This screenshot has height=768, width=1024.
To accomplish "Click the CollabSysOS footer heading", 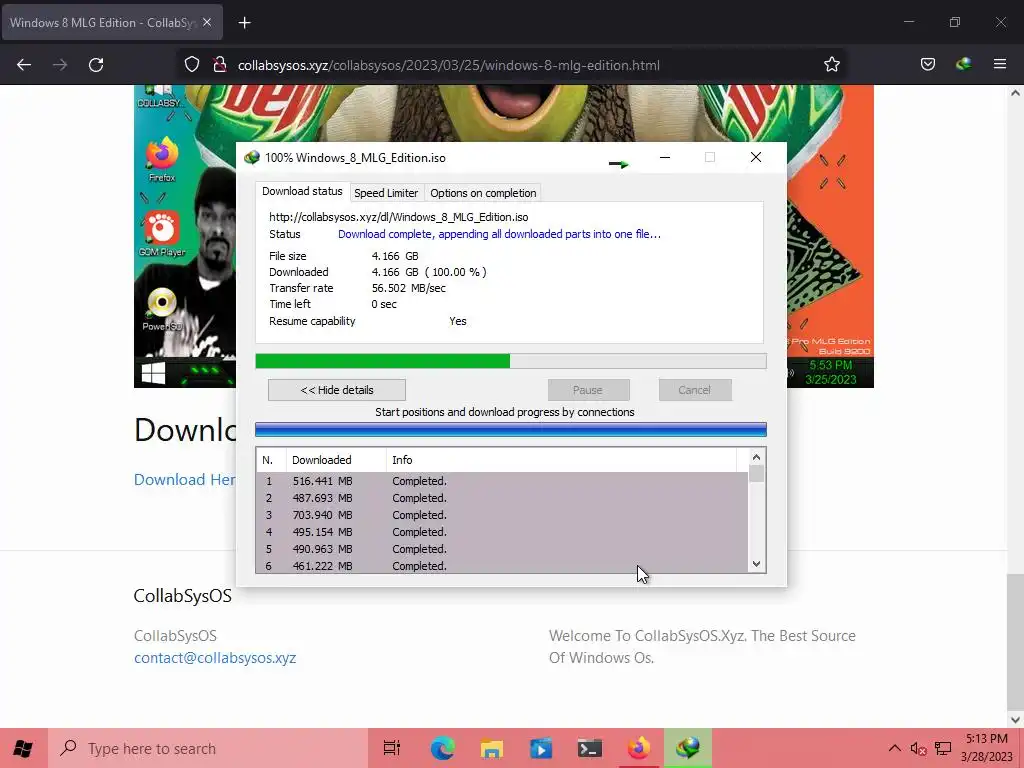I will coord(183,596).
